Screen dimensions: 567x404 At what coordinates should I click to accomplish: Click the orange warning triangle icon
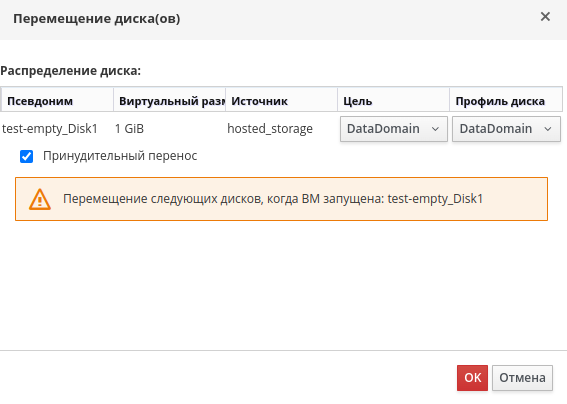coord(40,199)
